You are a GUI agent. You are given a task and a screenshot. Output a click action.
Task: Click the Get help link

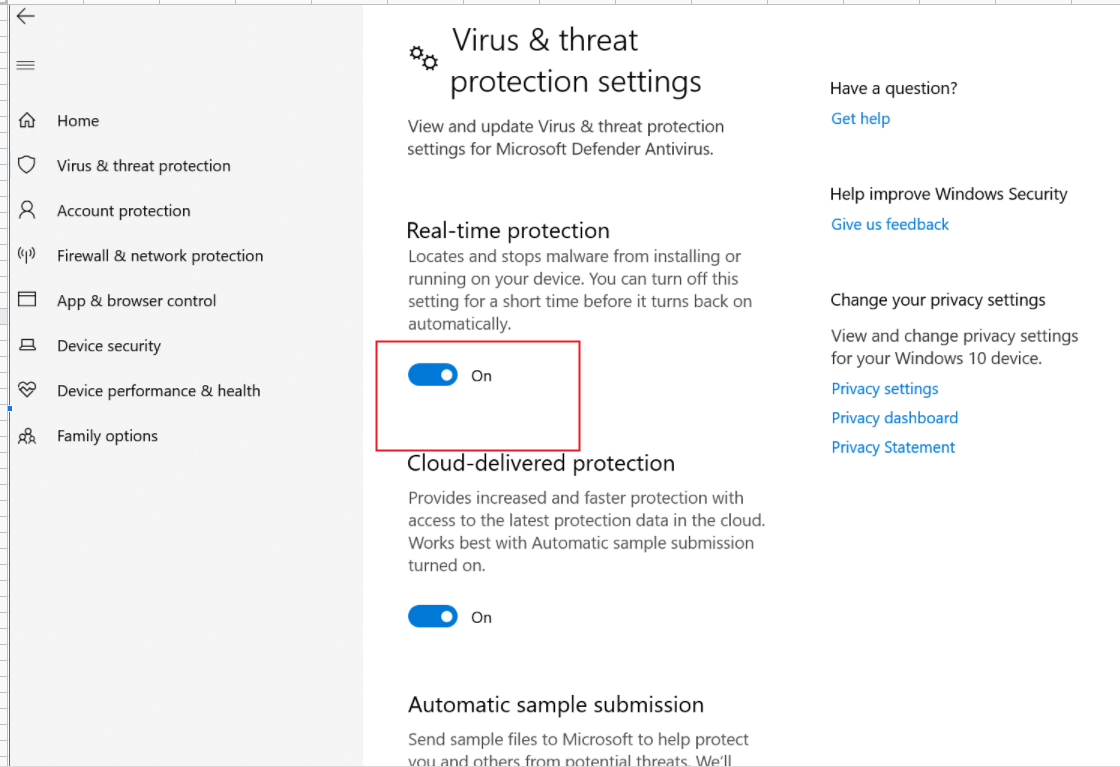[860, 119]
